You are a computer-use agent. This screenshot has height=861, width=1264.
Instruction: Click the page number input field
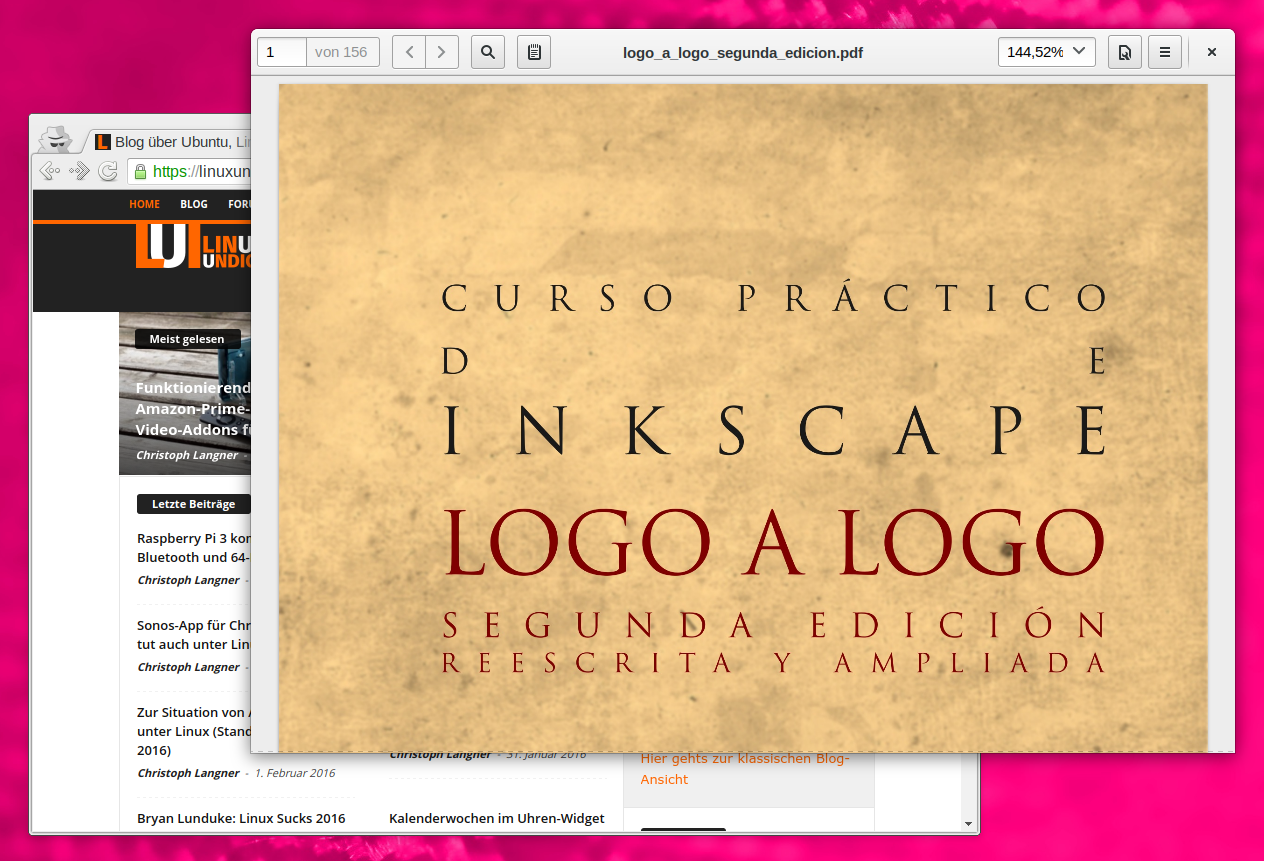(x=282, y=52)
